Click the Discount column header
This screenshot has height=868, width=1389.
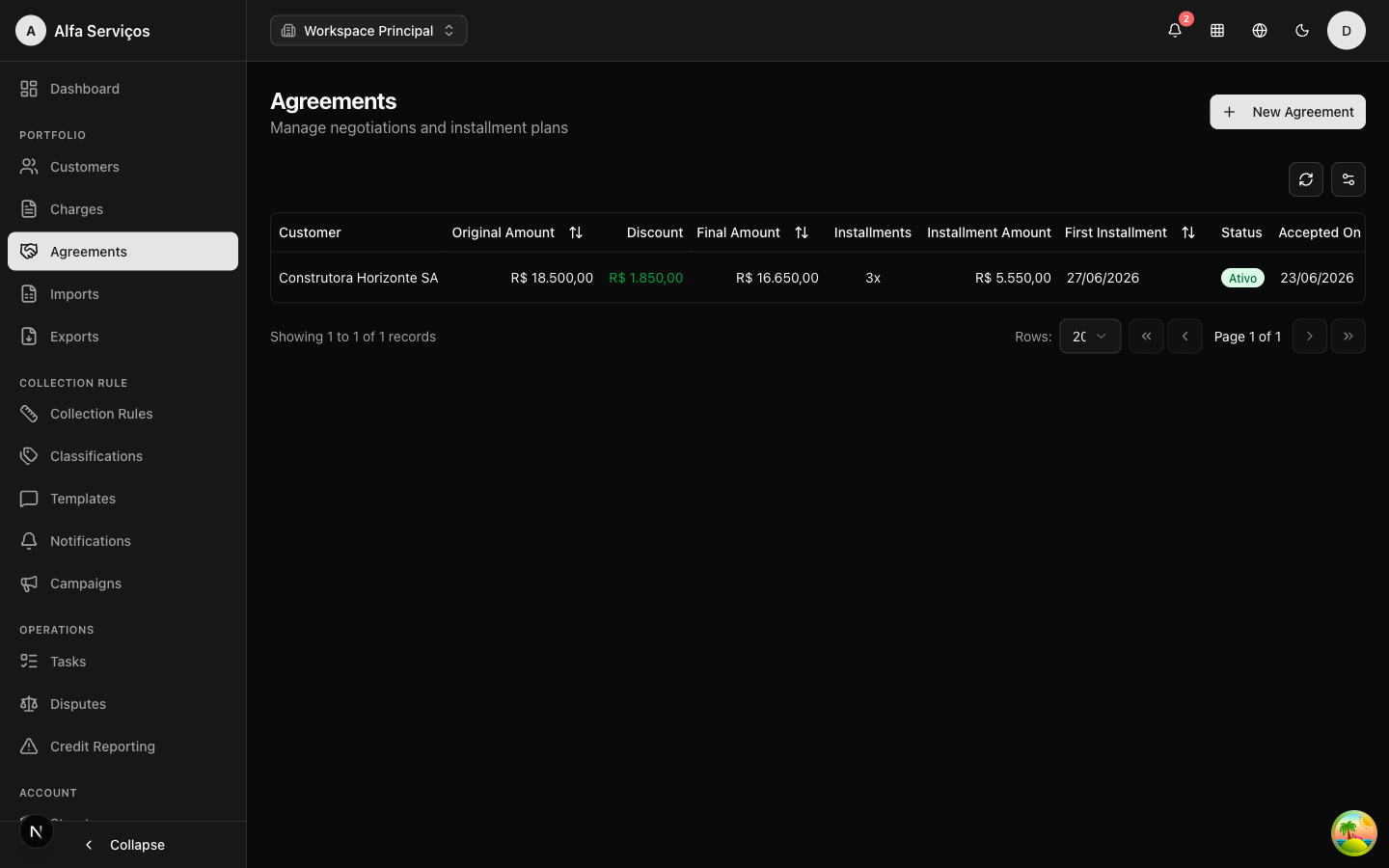655,232
